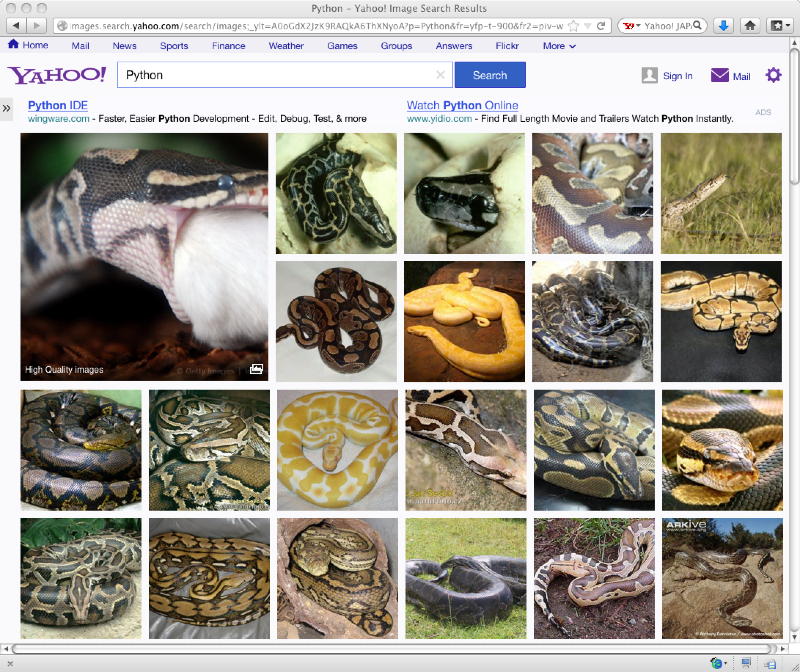Open the ball python on black background thumbnail
The width and height of the screenshot is (800, 672).
(721, 321)
